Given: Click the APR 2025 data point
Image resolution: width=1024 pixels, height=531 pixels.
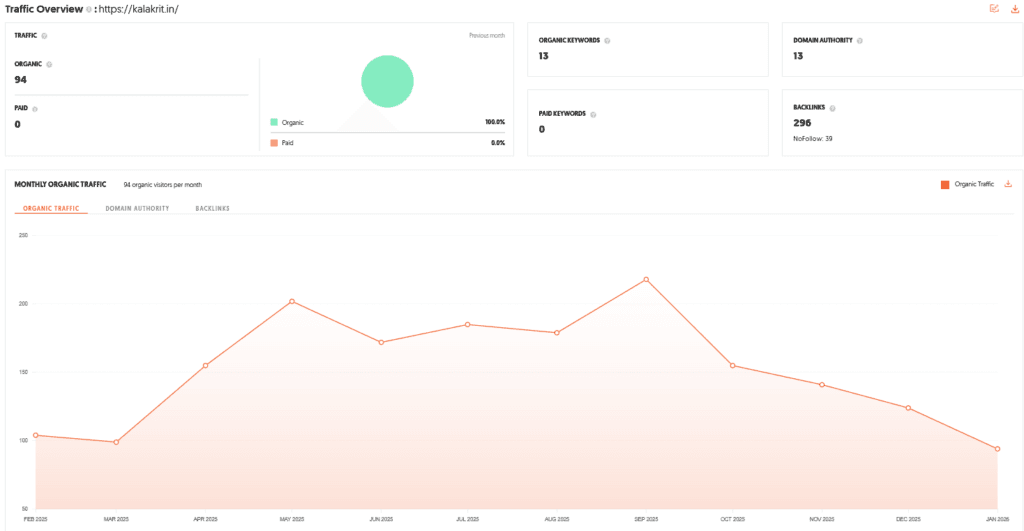Looking at the screenshot, I should coord(205,366).
